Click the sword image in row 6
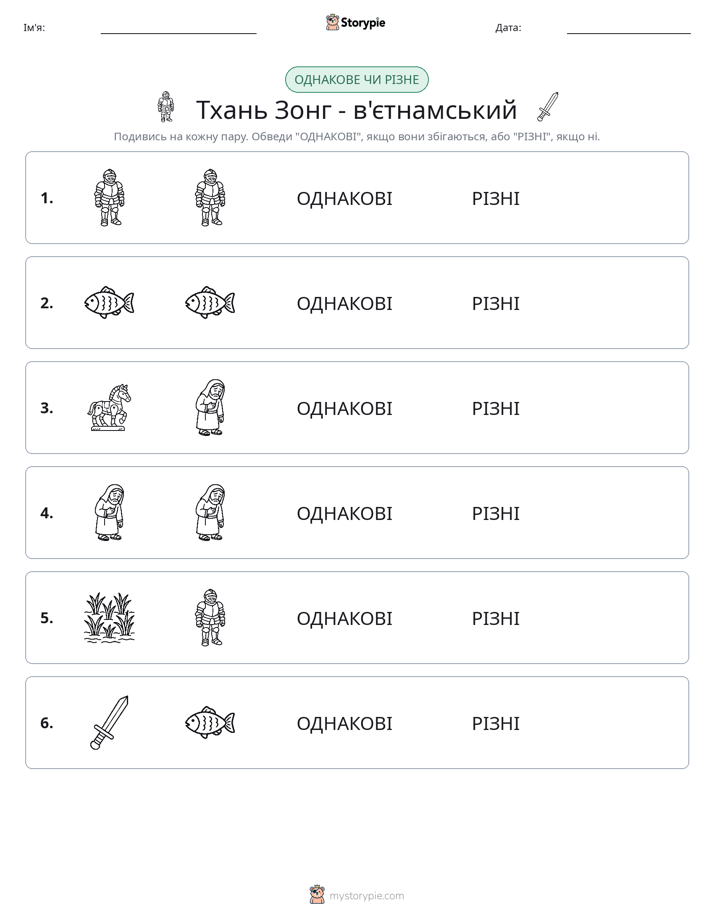 [109, 722]
